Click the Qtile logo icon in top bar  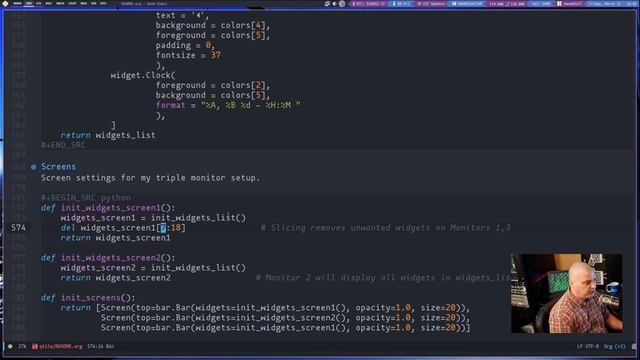point(5,3)
